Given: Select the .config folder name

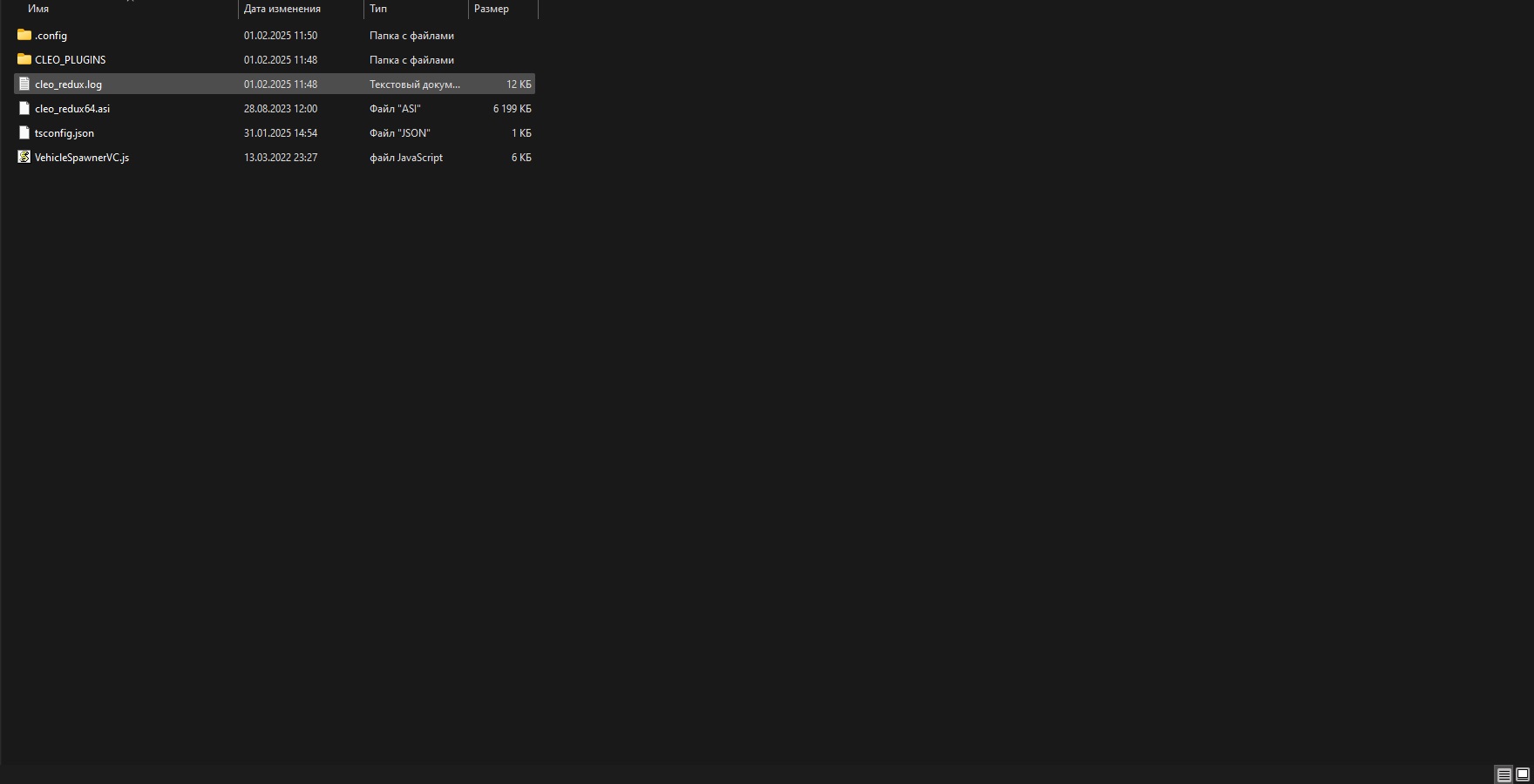Looking at the screenshot, I should pos(51,36).
